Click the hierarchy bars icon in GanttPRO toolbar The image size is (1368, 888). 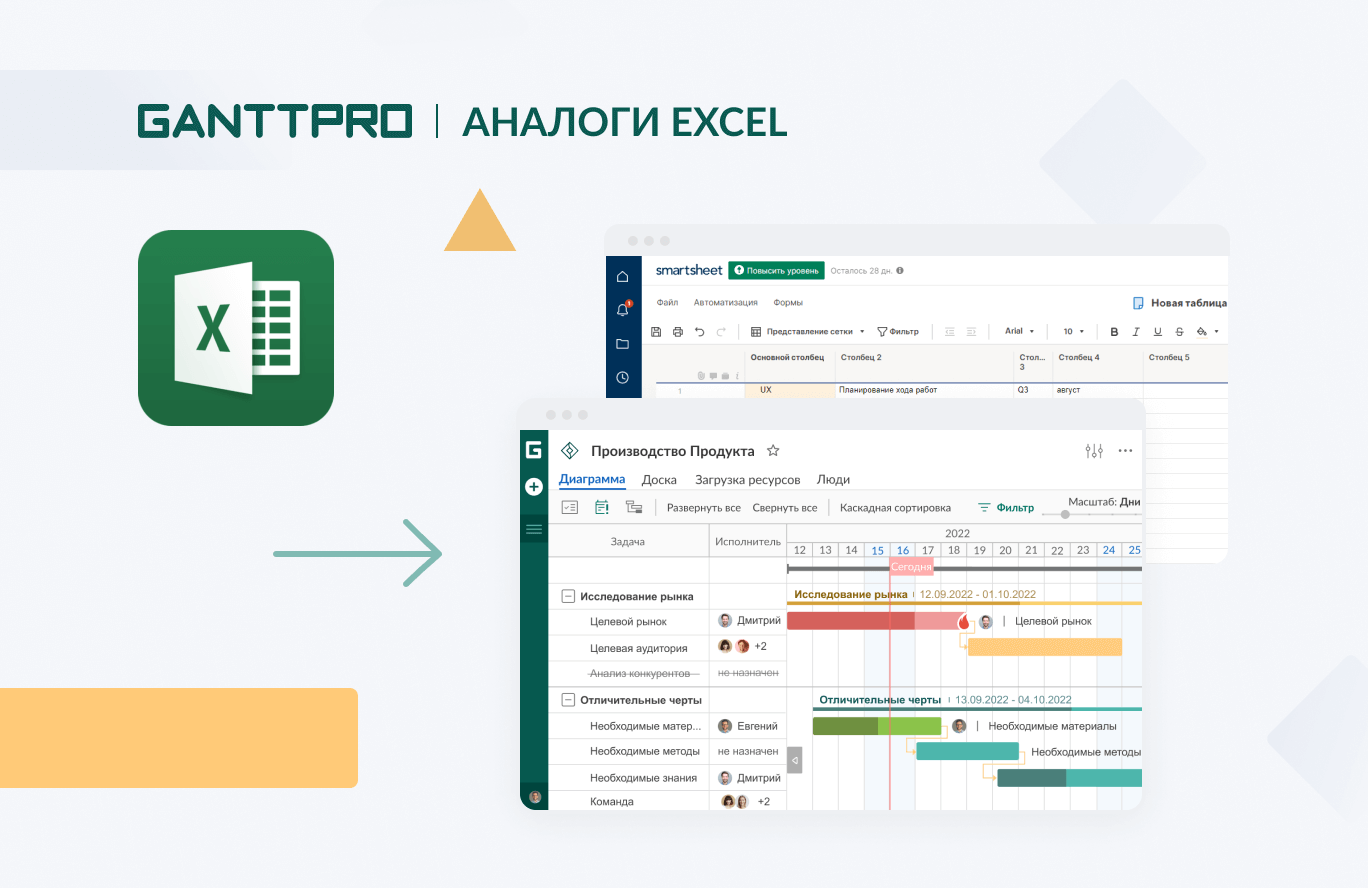pyautogui.click(x=634, y=507)
